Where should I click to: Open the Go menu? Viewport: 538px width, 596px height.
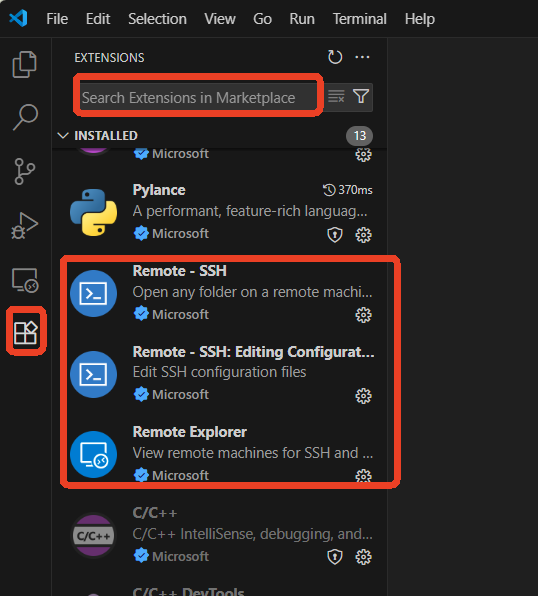262,19
